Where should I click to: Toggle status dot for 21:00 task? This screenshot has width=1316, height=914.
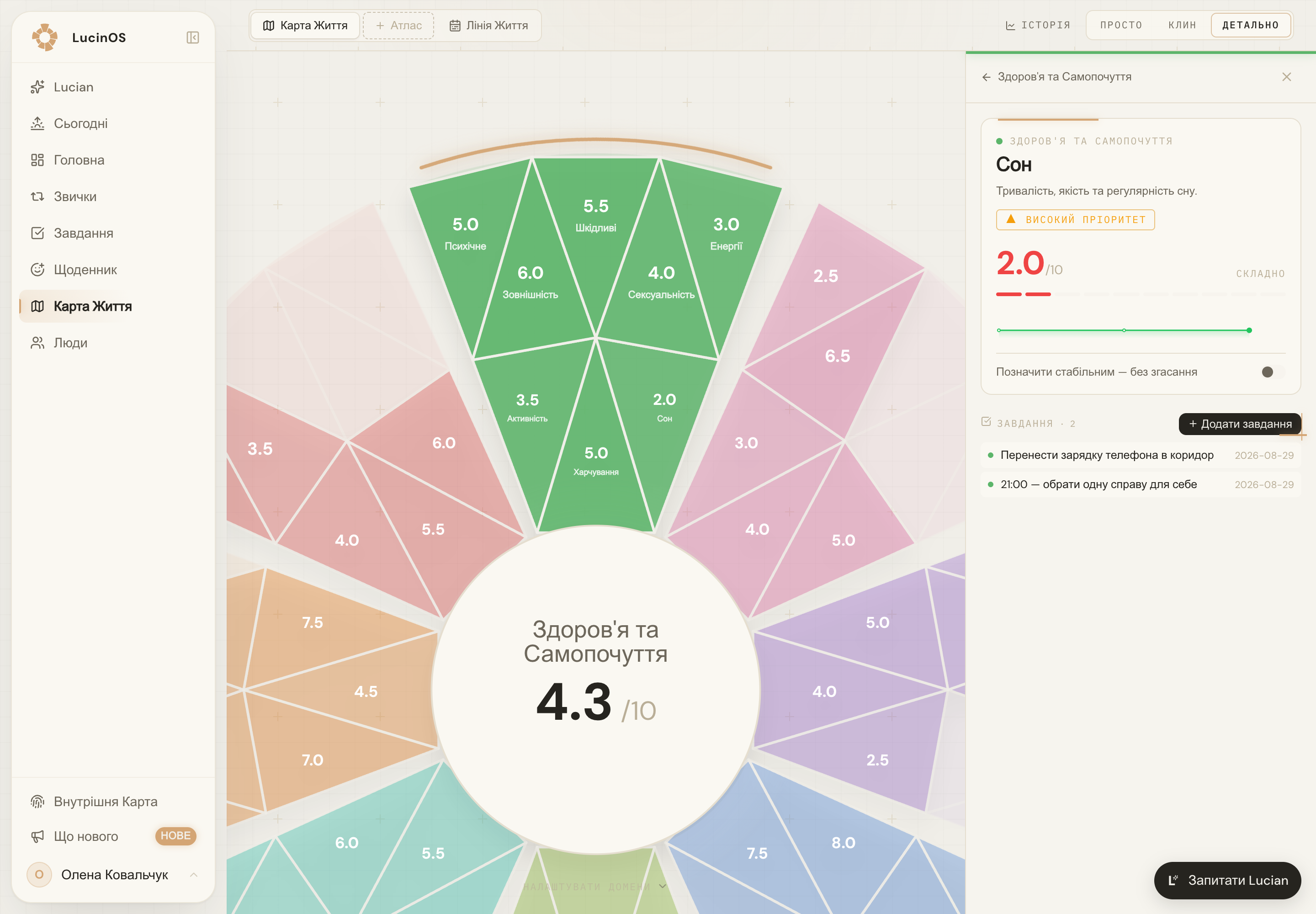pyautogui.click(x=990, y=484)
